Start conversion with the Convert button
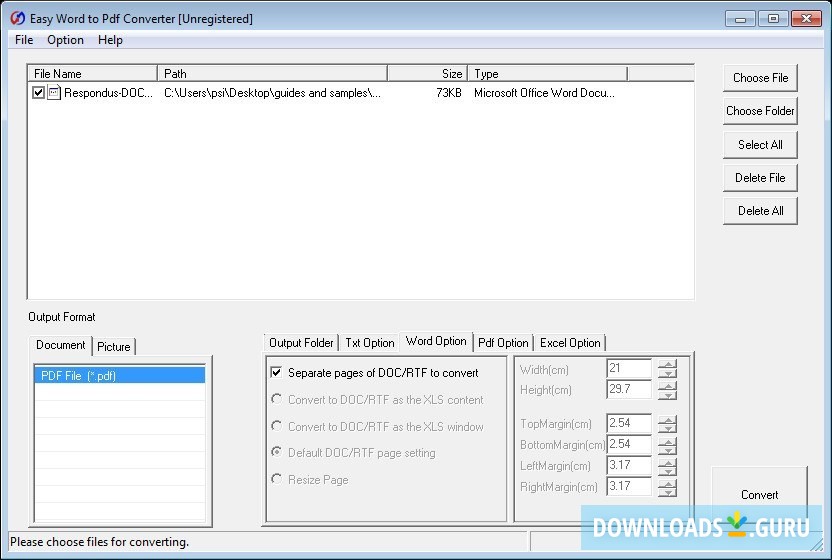 759,495
